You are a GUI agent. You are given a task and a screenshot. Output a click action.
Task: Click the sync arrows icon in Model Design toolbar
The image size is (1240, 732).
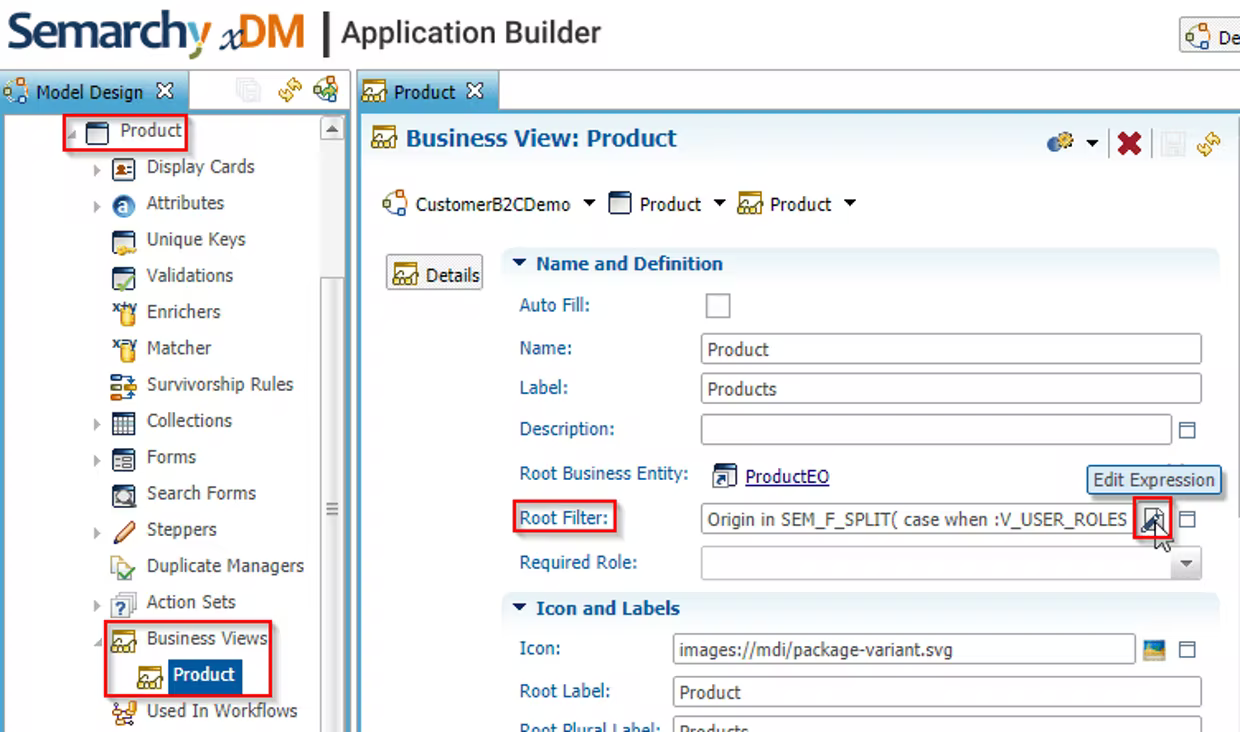(290, 91)
